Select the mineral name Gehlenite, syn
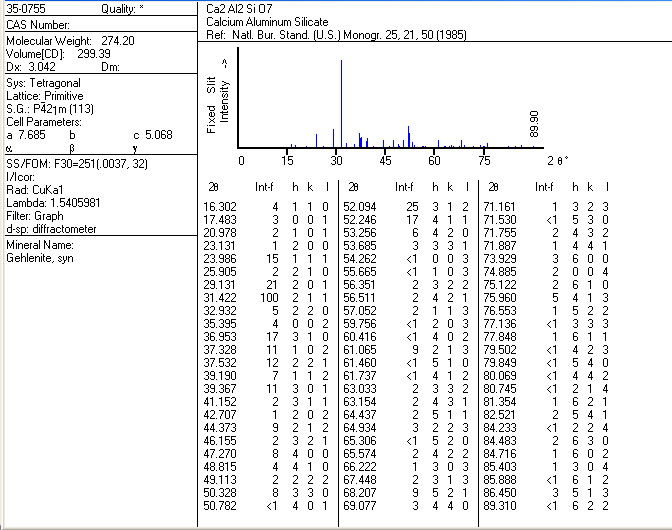 tap(40, 258)
